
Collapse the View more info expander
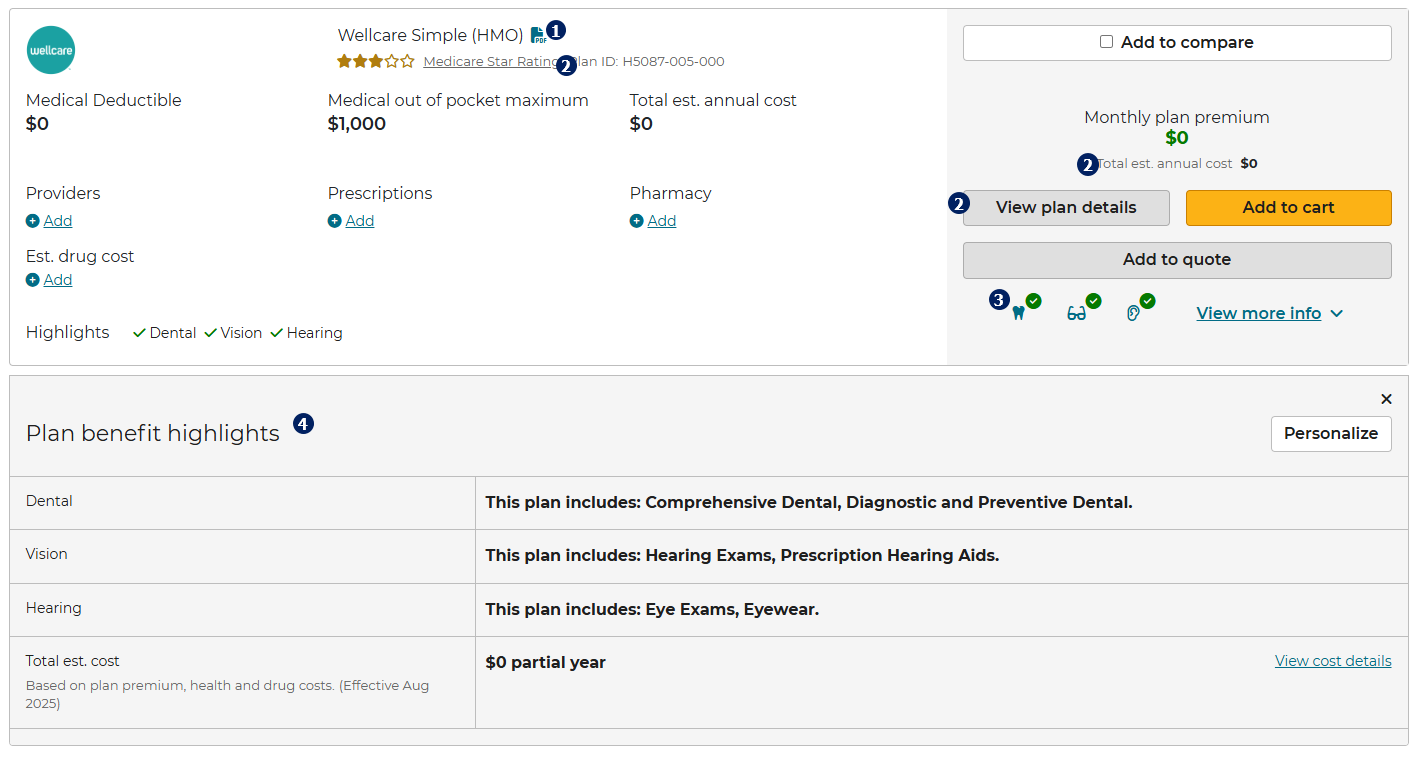[1269, 314]
